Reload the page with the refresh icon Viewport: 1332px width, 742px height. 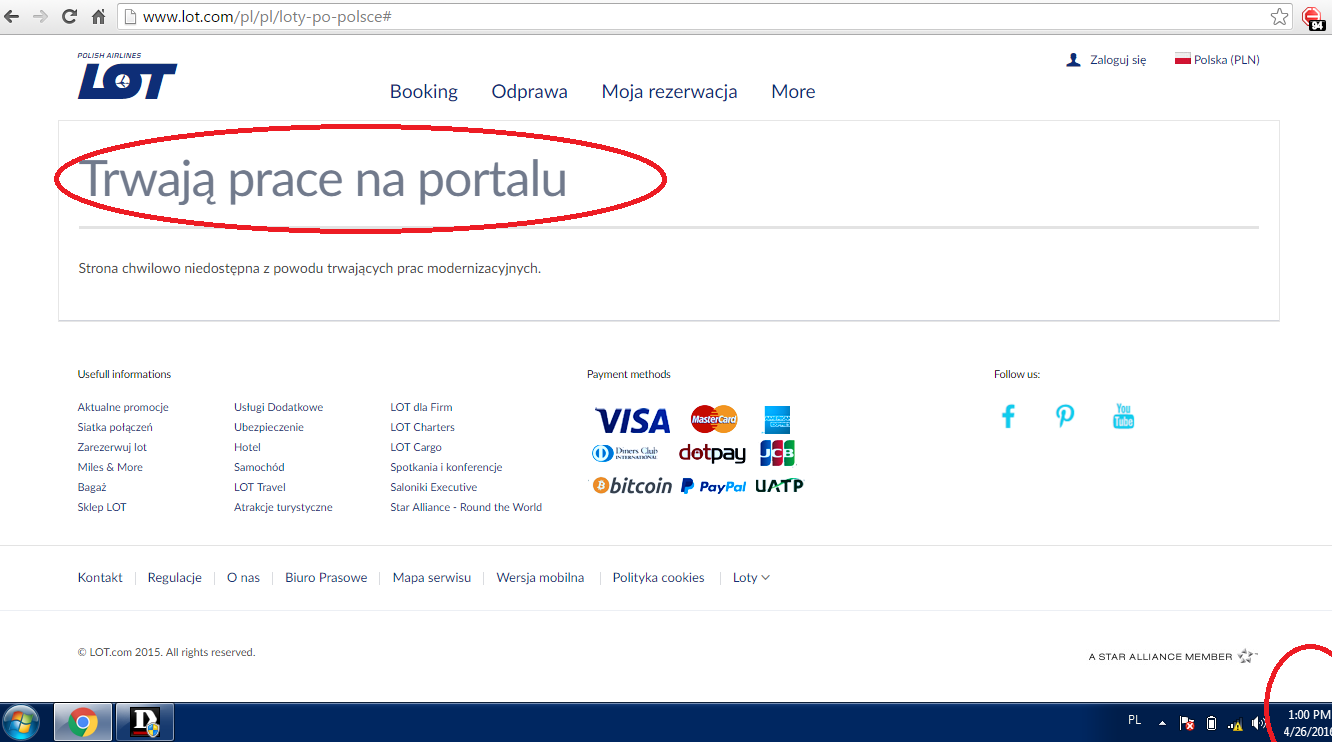point(70,17)
